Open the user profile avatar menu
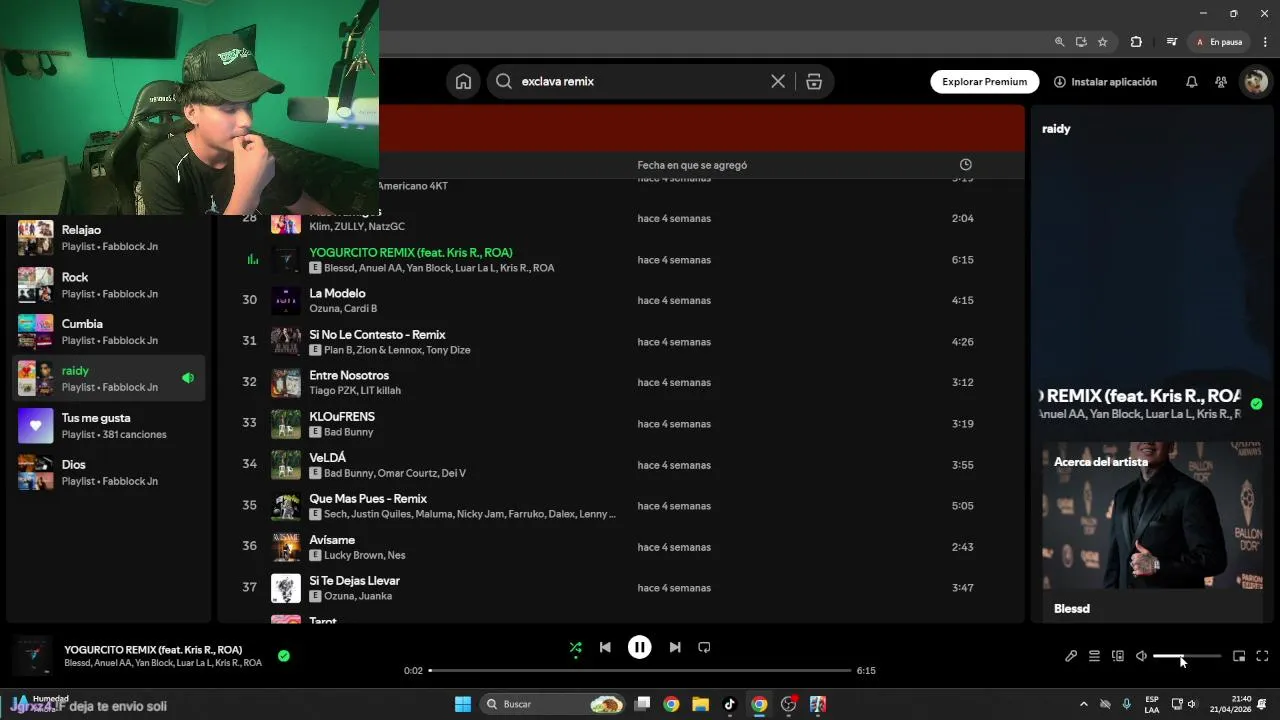This screenshot has width=1280, height=720. click(1256, 82)
